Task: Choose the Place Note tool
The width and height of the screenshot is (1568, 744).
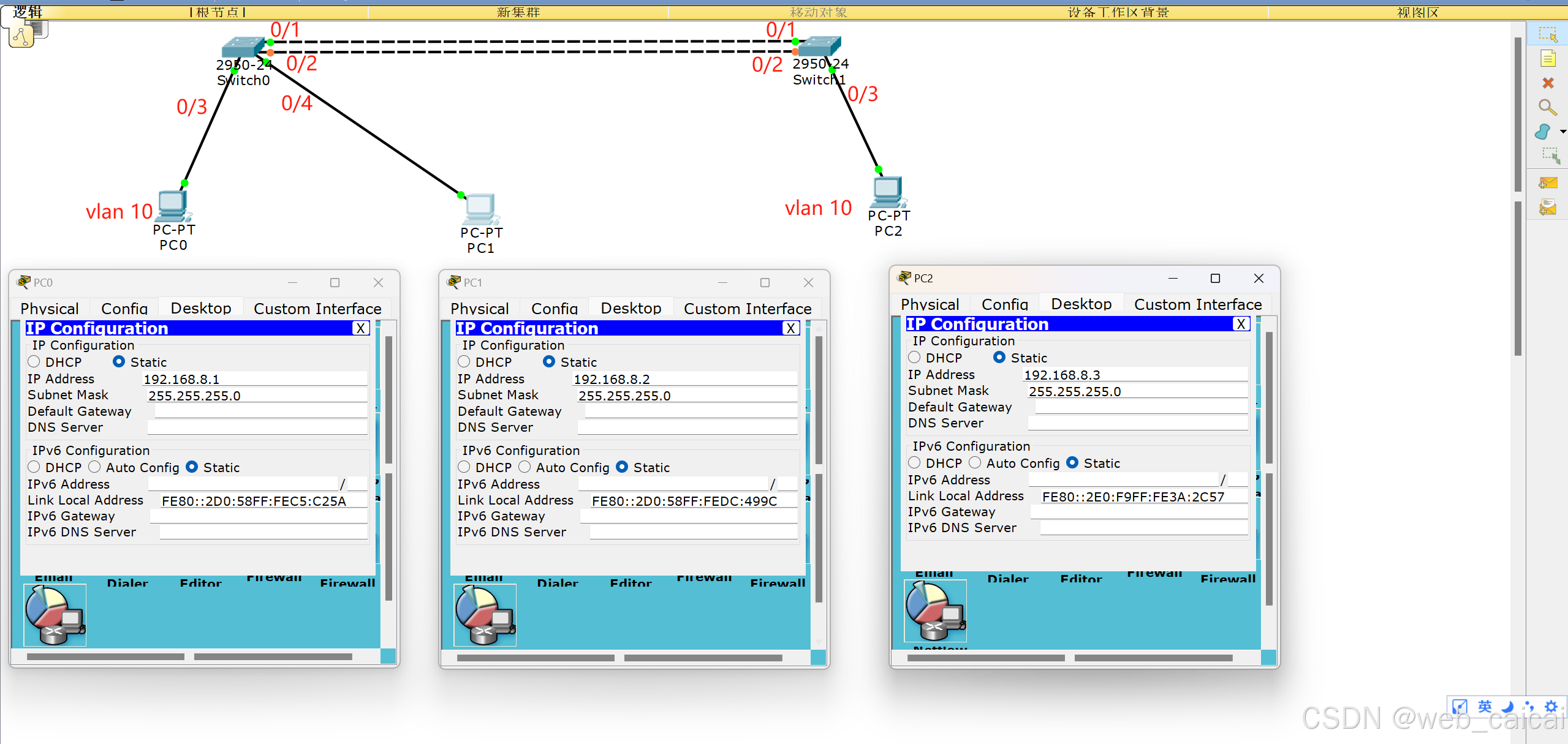Action: pyautogui.click(x=1548, y=59)
